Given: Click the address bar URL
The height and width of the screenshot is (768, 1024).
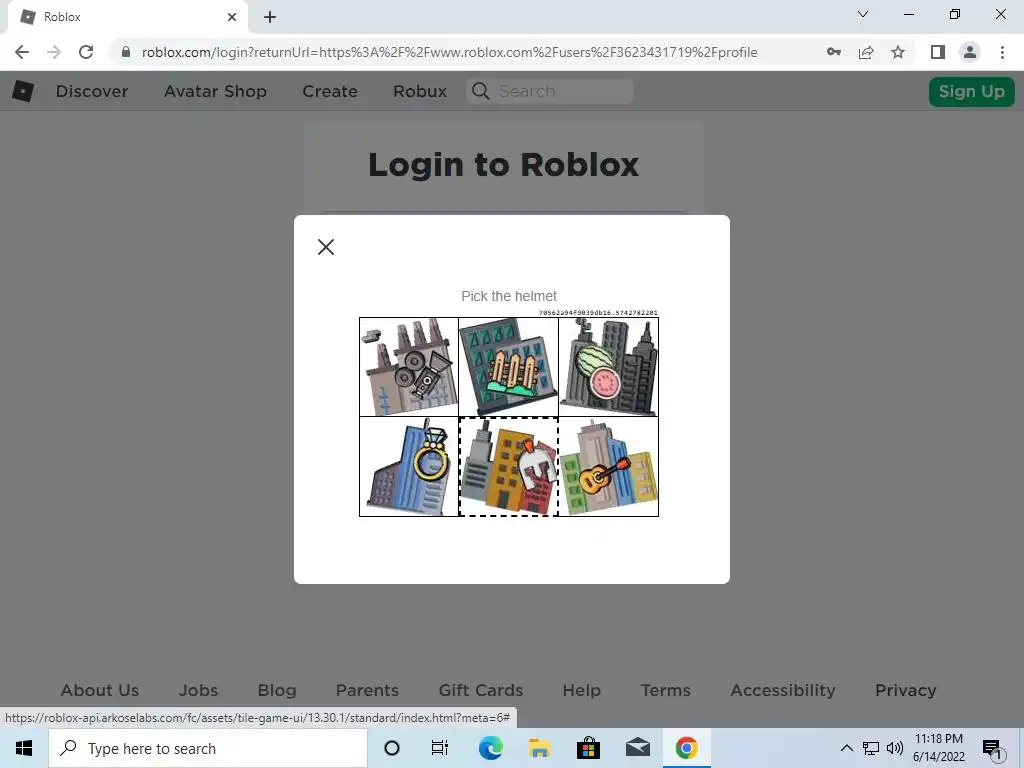Looking at the screenshot, I should 449,52.
